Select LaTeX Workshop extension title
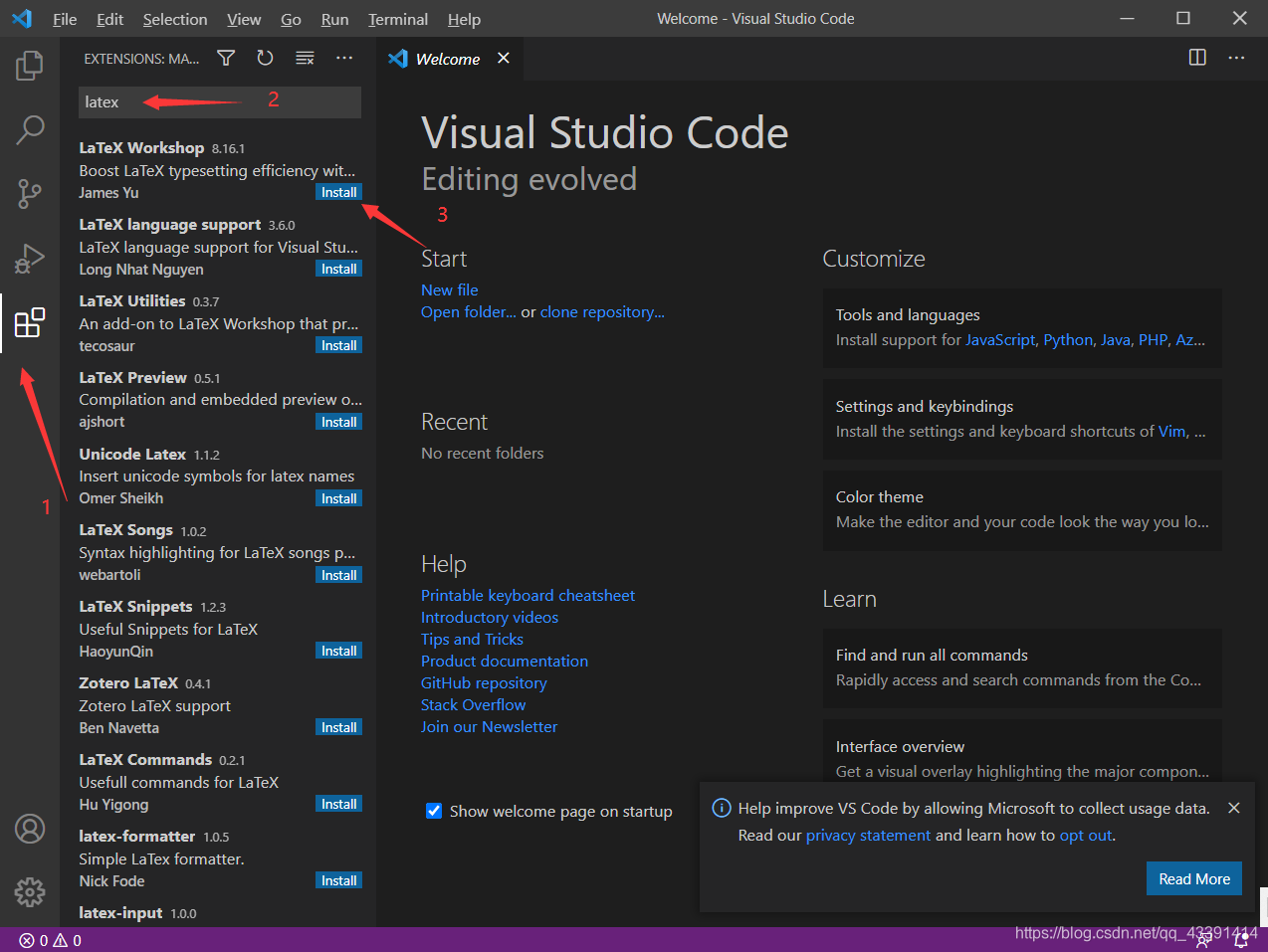The height and width of the screenshot is (952, 1268). [x=141, y=147]
